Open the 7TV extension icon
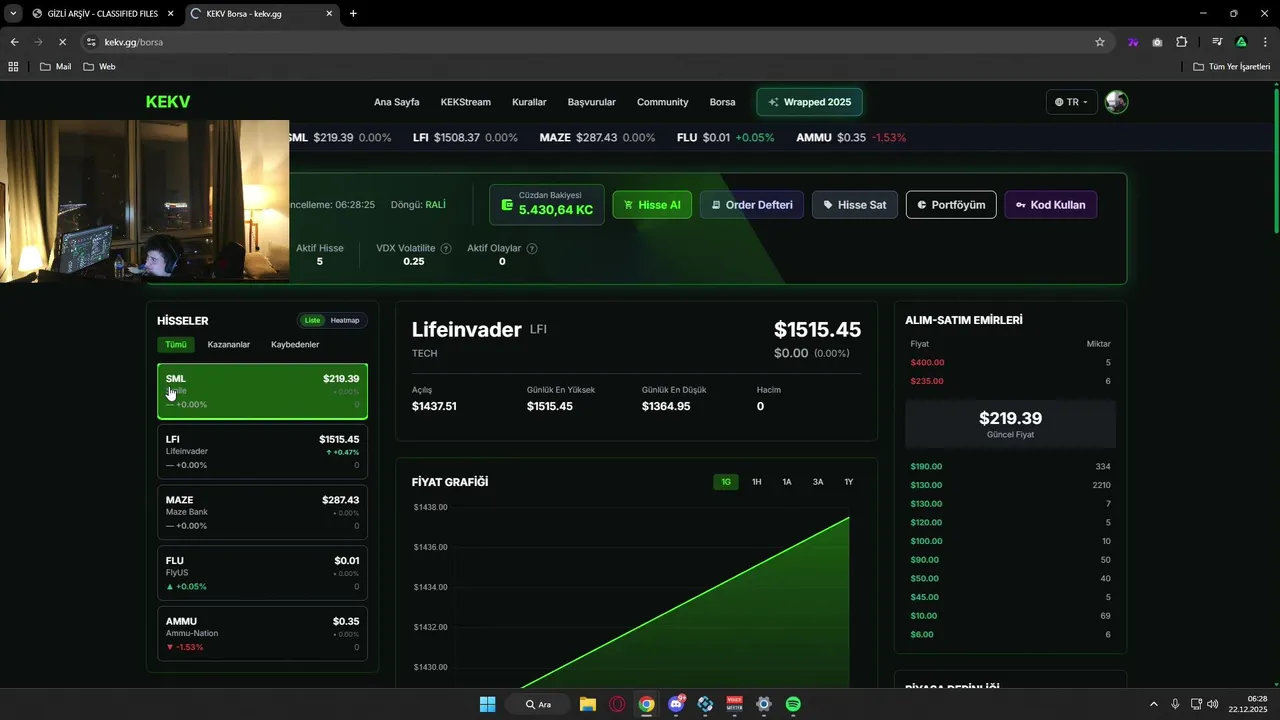 click(x=1133, y=42)
